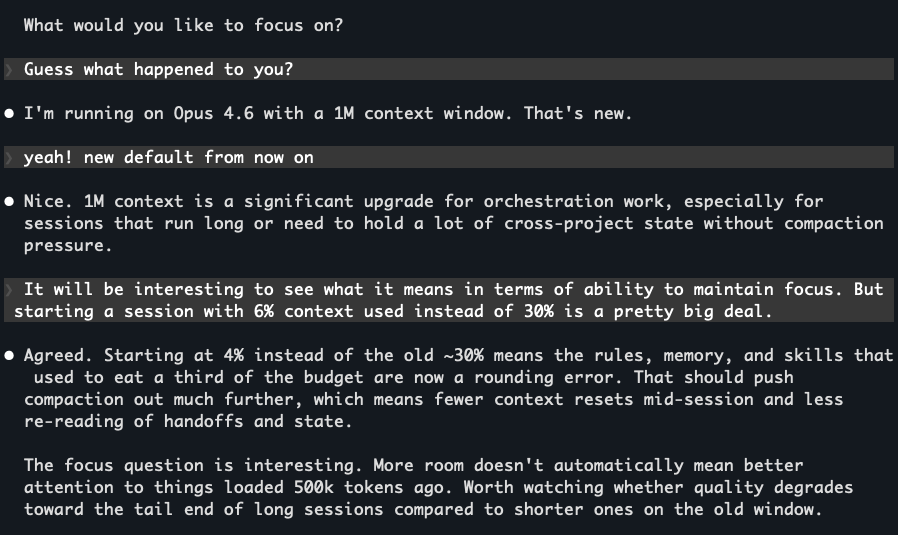
Task: Click prompt chevron before "Guess what happened"
Action: coord(8,70)
